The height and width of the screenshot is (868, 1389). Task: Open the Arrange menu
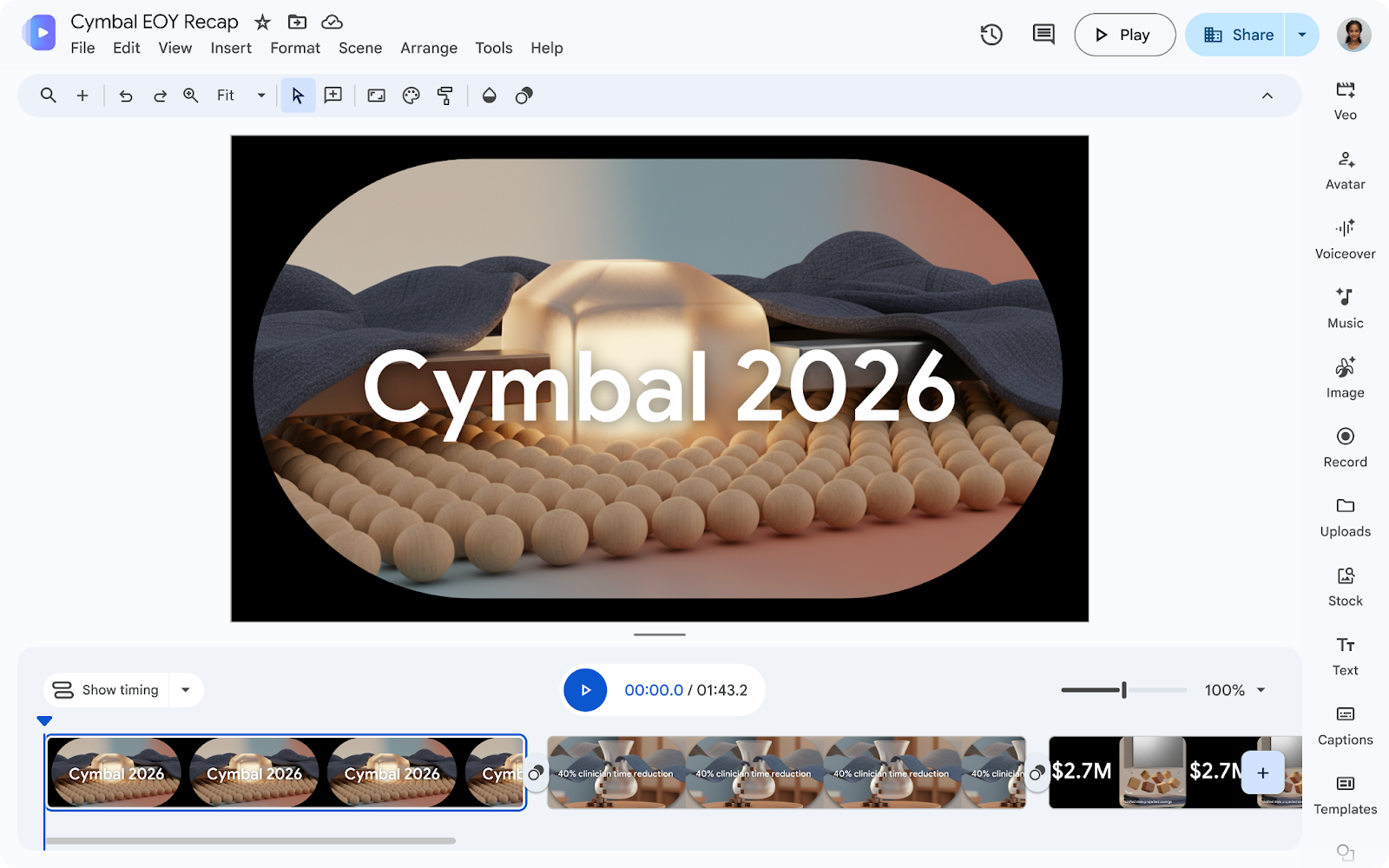(x=429, y=48)
